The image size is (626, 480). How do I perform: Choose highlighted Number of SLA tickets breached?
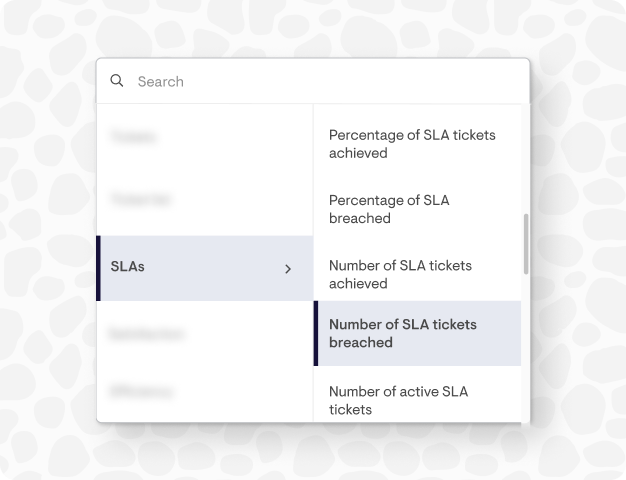417,333
